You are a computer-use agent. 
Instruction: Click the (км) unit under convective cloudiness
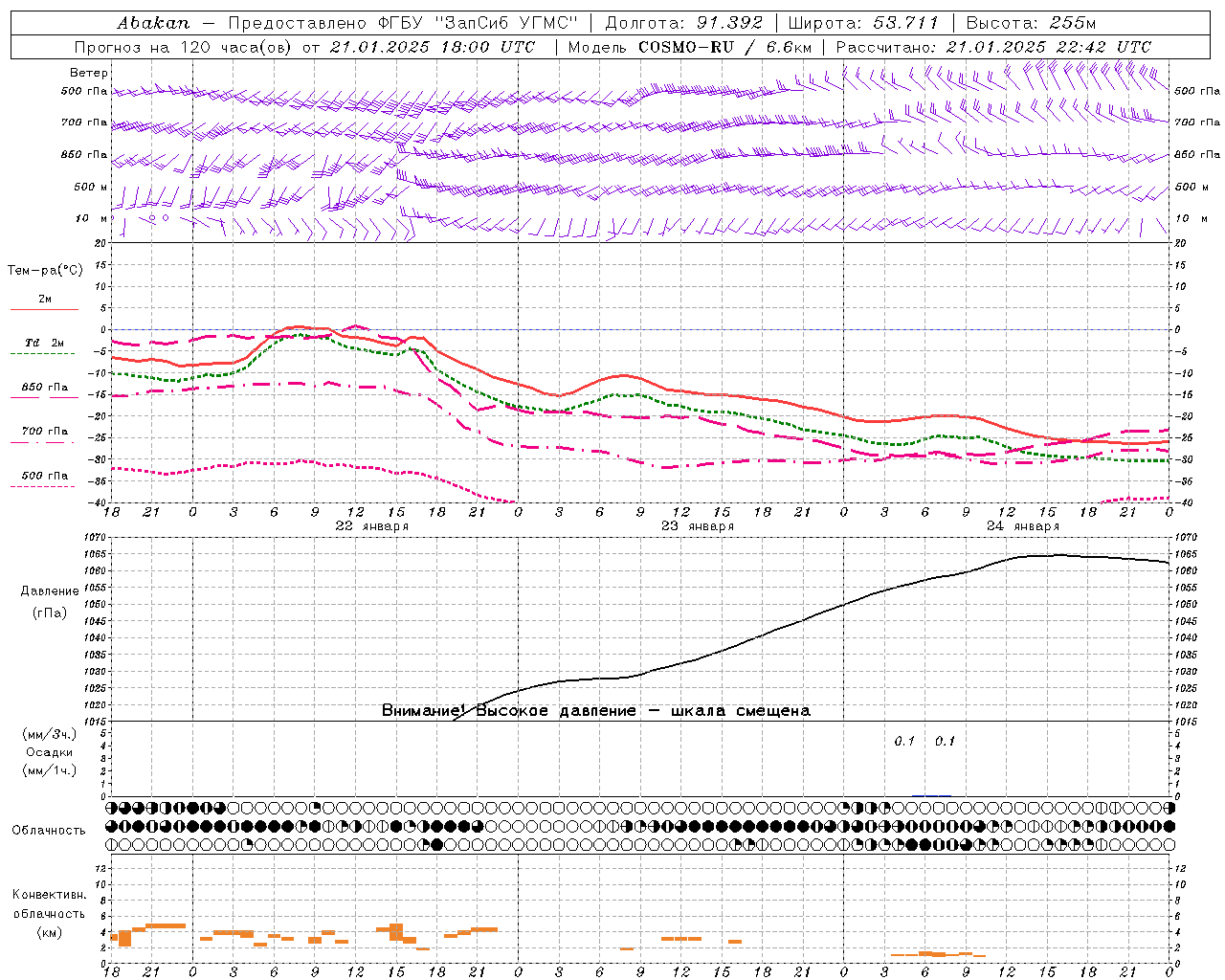tap(50, 932)
